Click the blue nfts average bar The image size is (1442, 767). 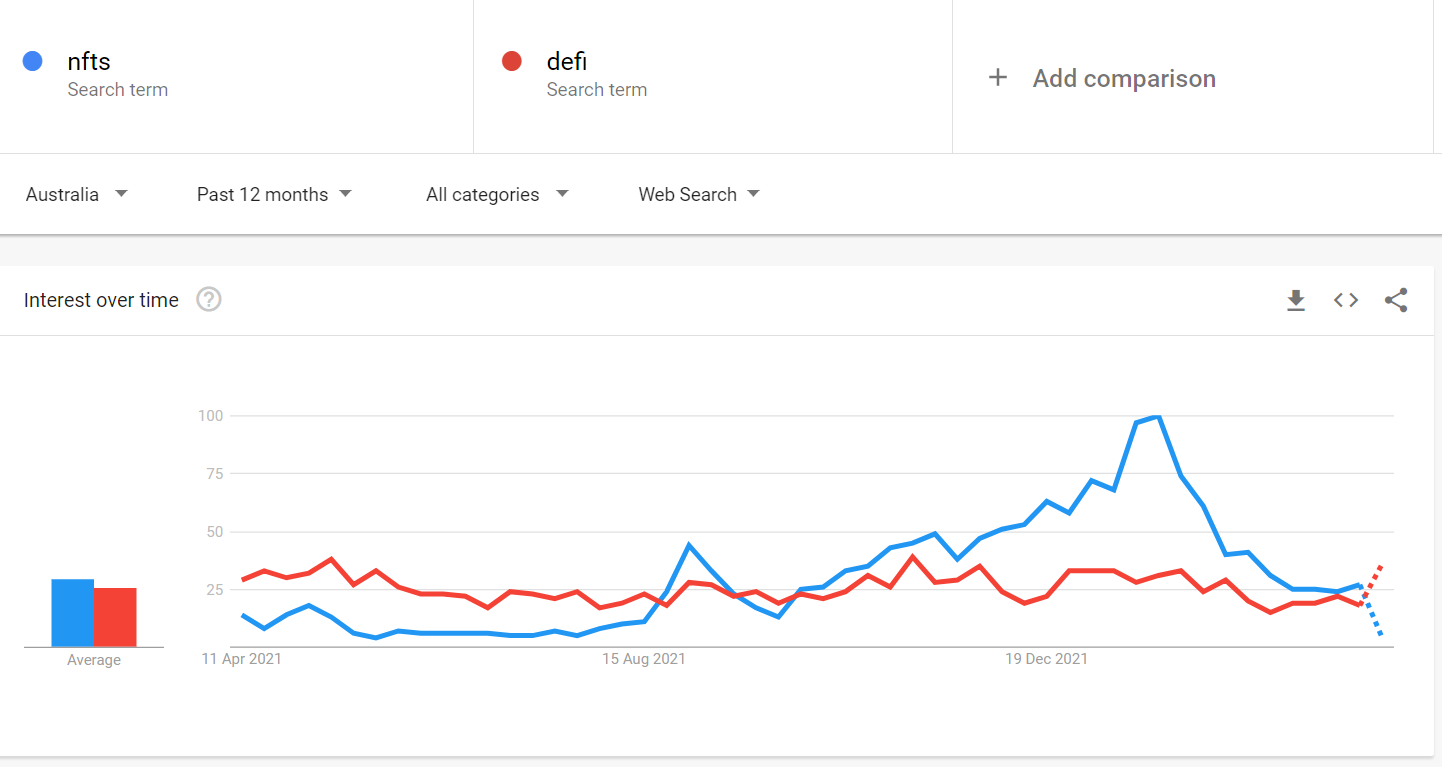[x=73, y=613]
